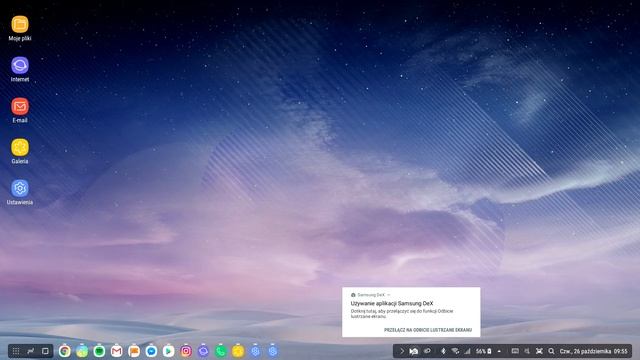Expand the Samsung DeX notification header chevron

(389, 295)
